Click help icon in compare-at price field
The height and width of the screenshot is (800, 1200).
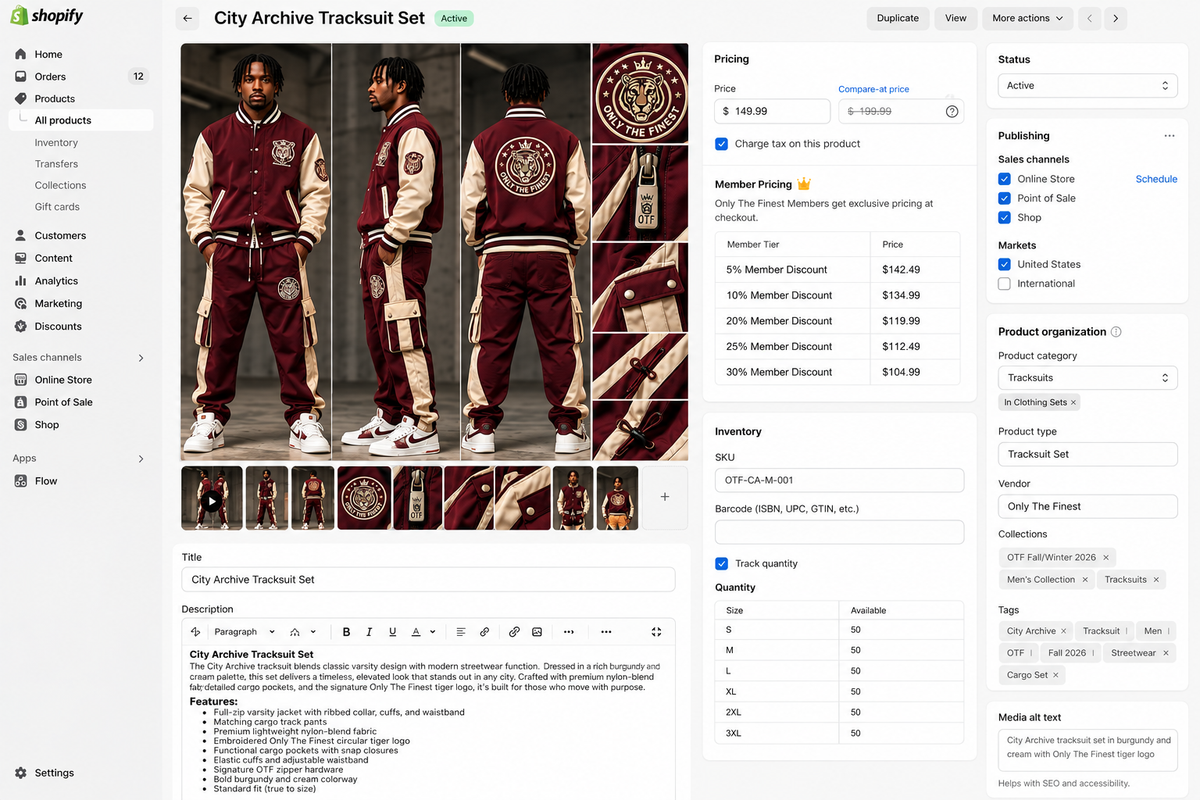(x=952, y=111)
